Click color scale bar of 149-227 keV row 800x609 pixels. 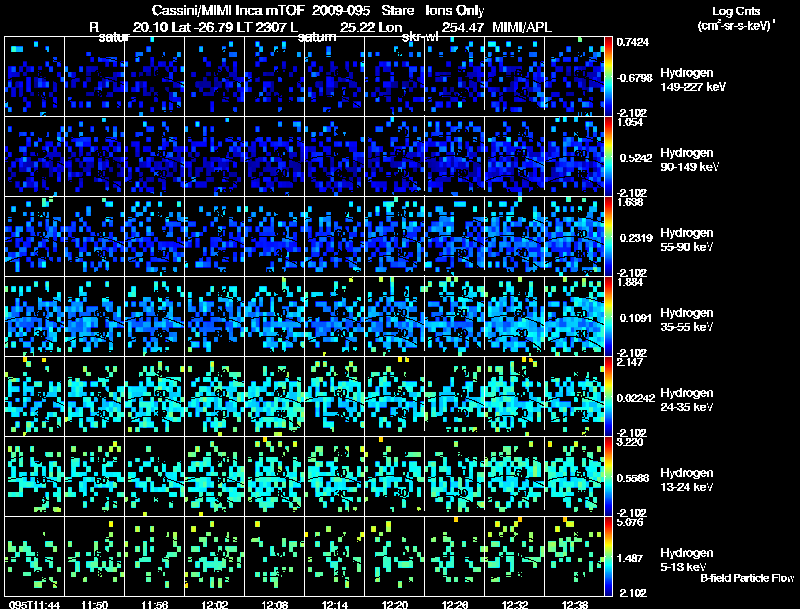(x=608, y=77)
